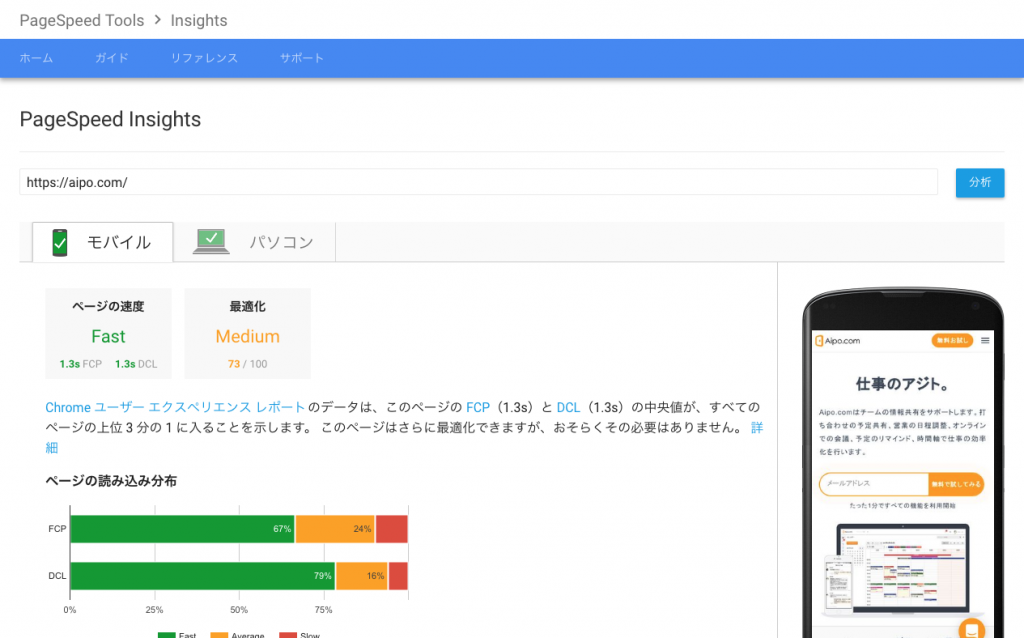The image size is (1024, 638).
Task: Click the red Slow legend swatch
Action: (288, 635)
